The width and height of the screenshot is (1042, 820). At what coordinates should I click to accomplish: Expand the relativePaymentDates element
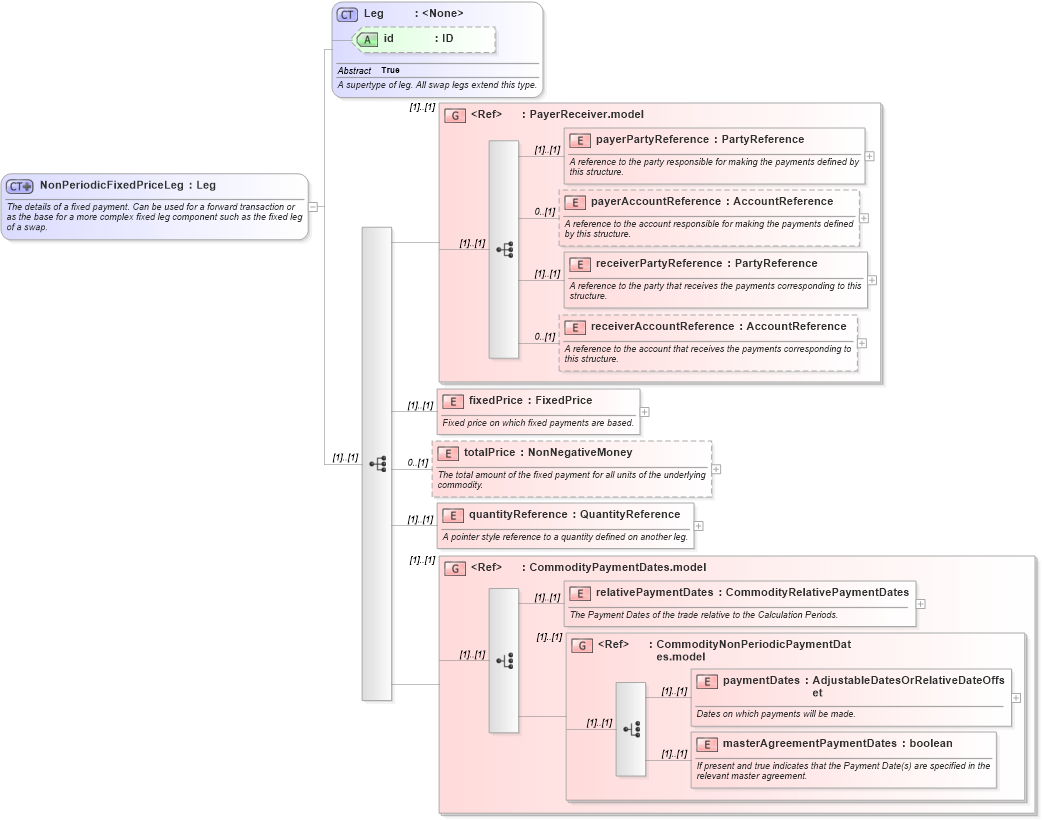[920, 604]
